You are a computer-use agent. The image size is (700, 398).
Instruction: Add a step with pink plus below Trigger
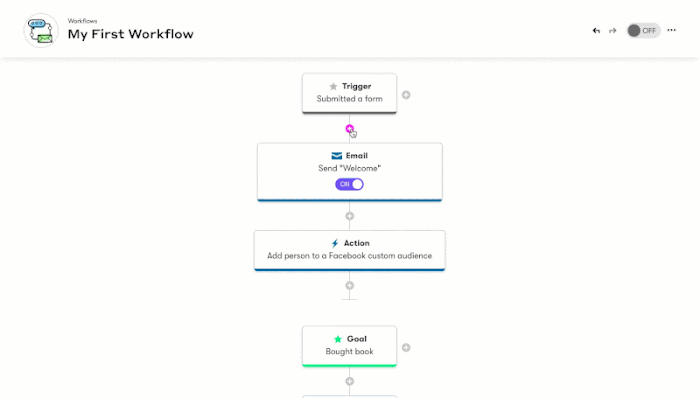click(350, 129)
